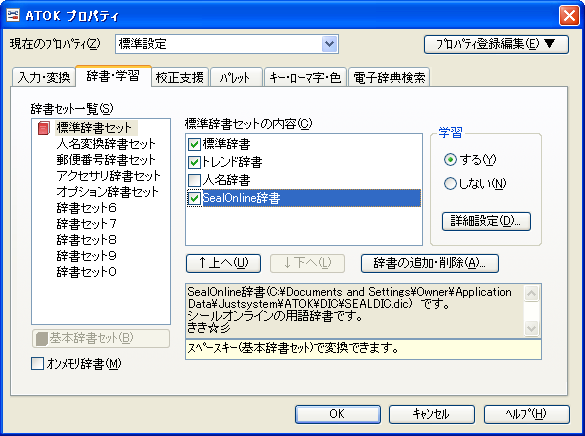The width and height of the screenshot is (585, 436).
Task: Click the 下へ move down button
Action: (x=307, y=263)
